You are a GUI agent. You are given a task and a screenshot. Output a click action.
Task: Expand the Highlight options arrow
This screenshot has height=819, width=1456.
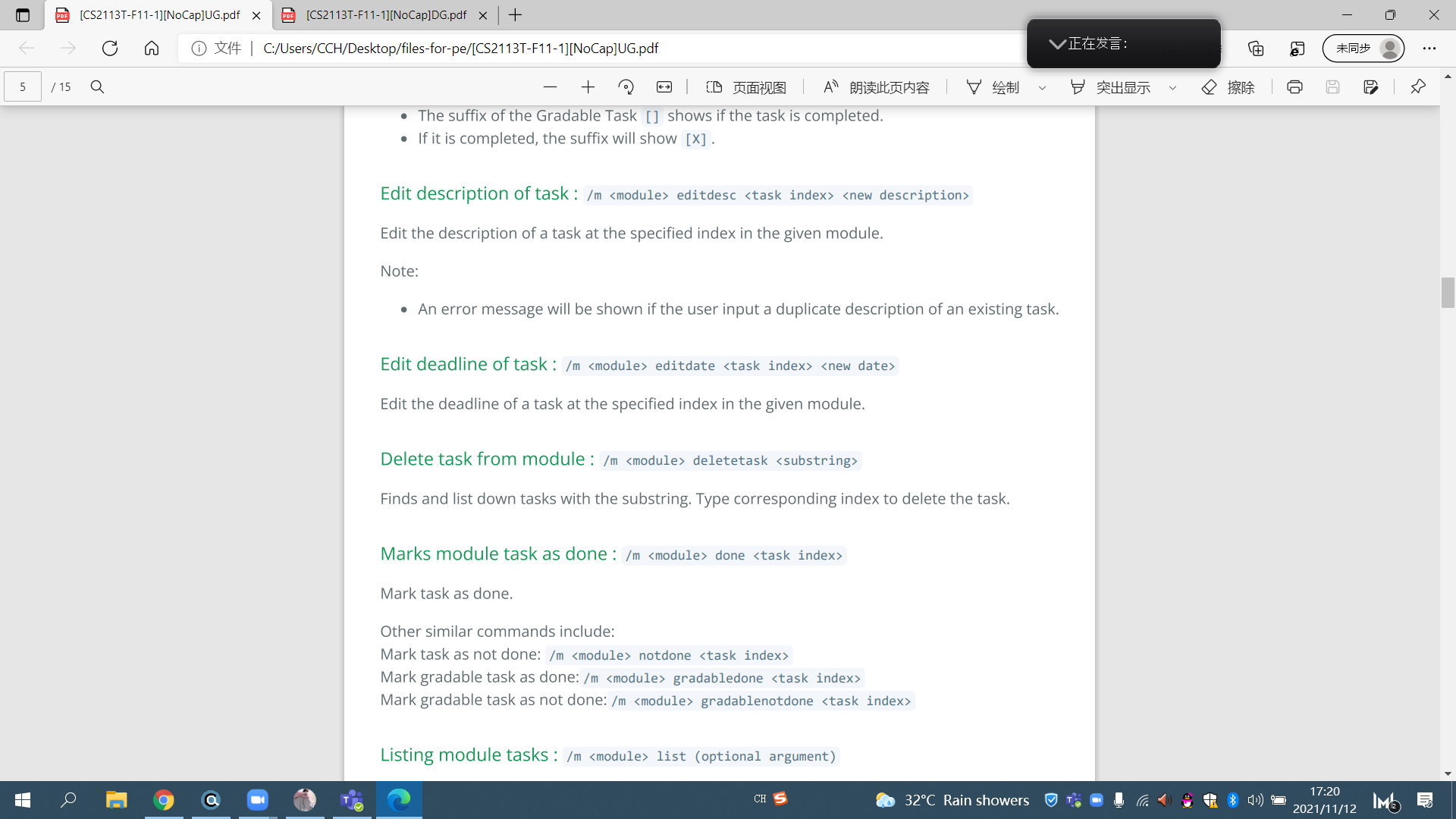pos(1172,88)
